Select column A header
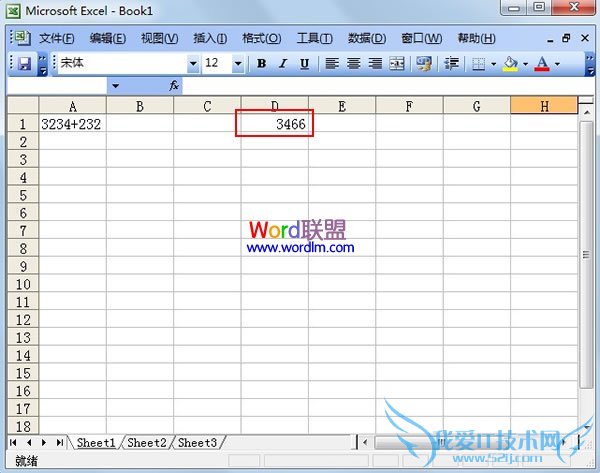Viewport: 600px width, 473px height. click(72, 106)
